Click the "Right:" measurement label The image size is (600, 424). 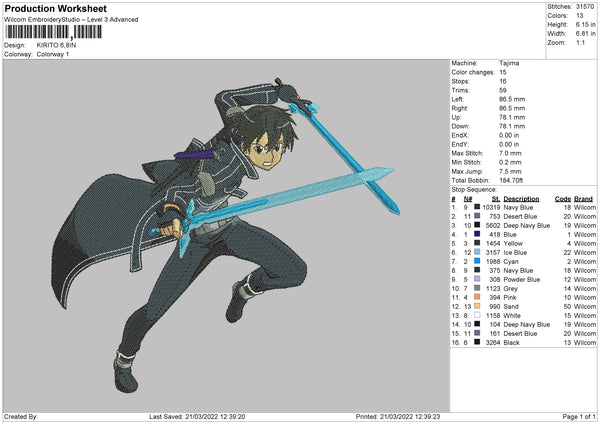(x=459, y=108)
